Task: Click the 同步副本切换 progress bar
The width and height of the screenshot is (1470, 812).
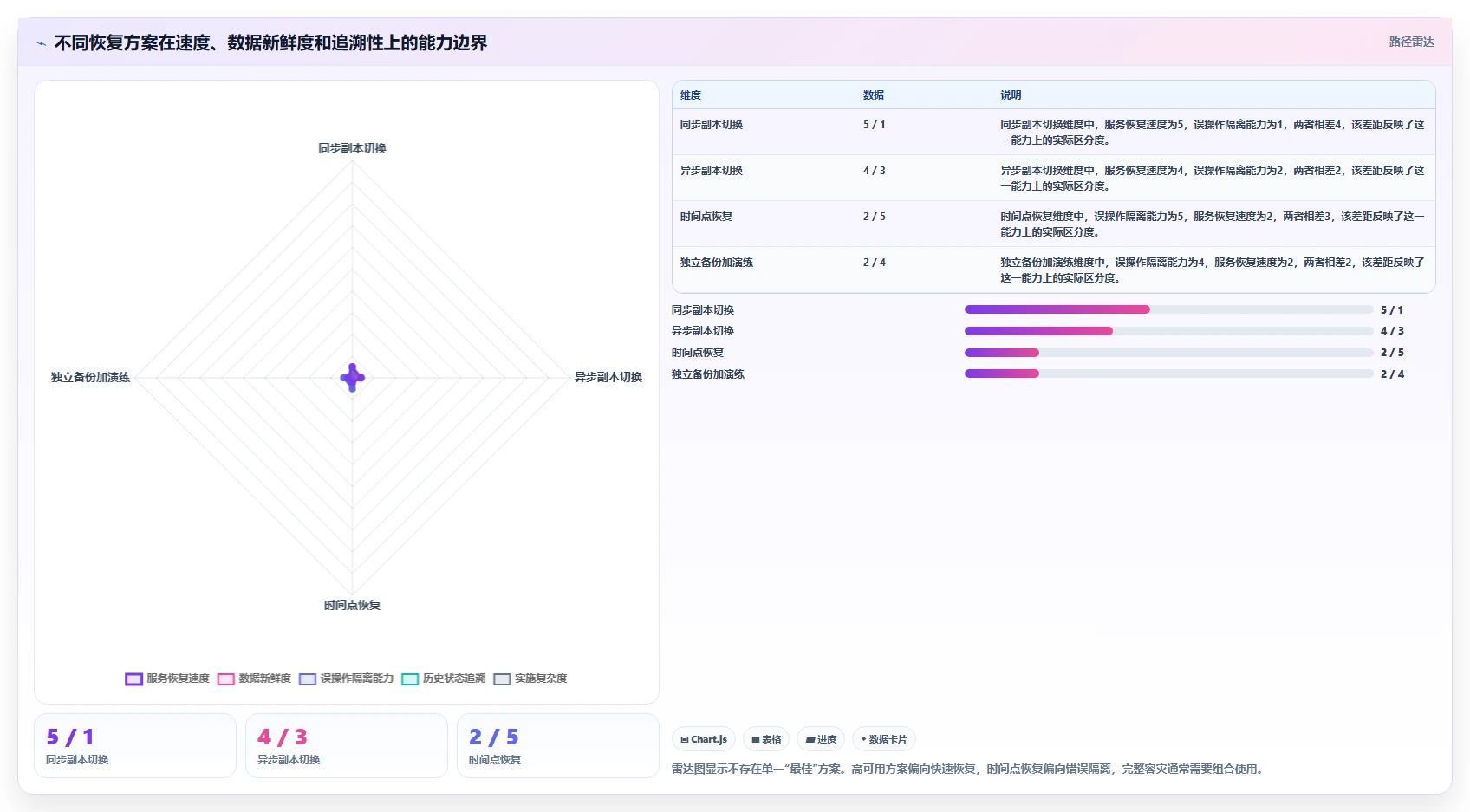Action: pos(1168,309)
